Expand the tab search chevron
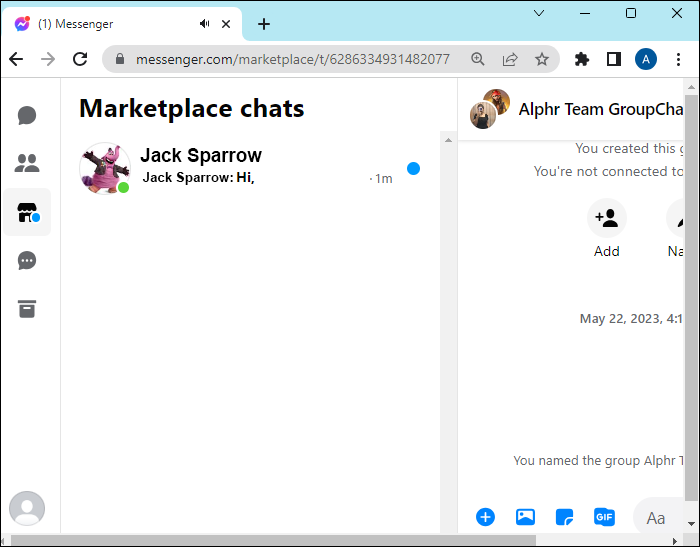700x547 pixels. pyautogui.click(x=539, y=13)
